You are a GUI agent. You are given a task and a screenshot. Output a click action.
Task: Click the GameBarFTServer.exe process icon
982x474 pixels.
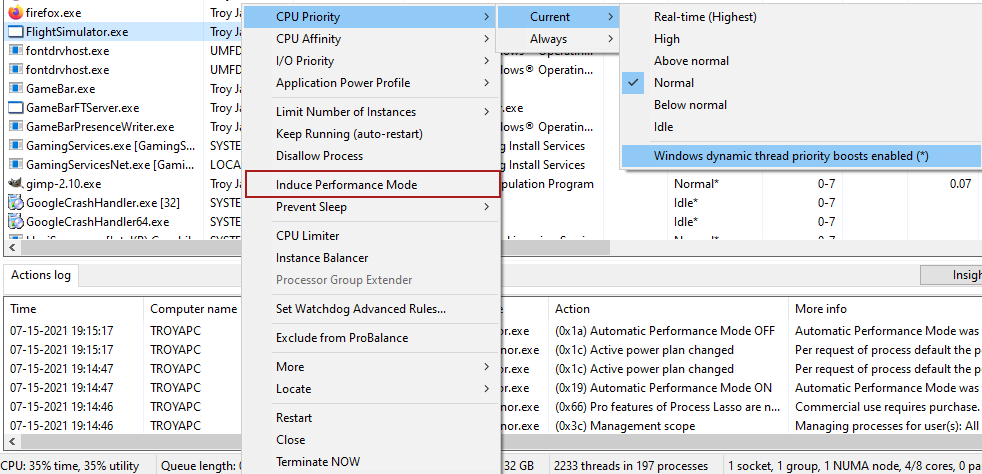(16, 108)
